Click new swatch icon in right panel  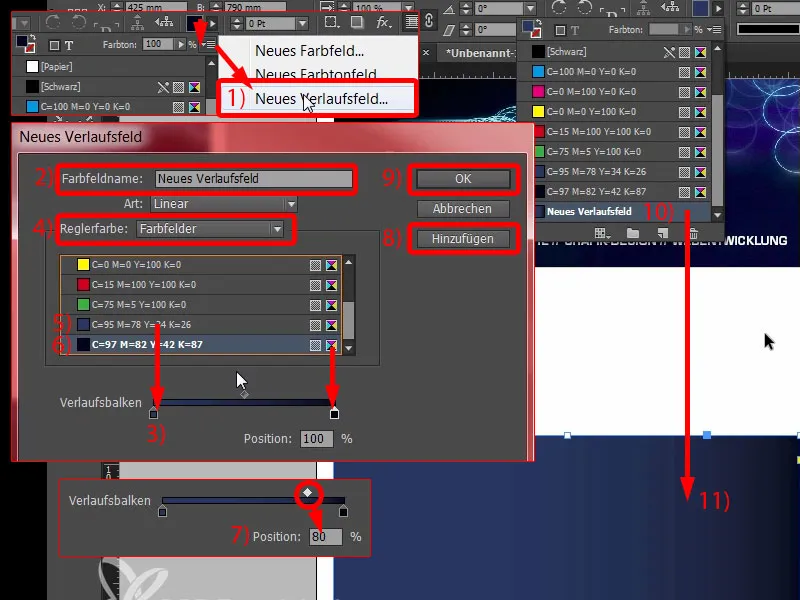(x=663, y=234)
